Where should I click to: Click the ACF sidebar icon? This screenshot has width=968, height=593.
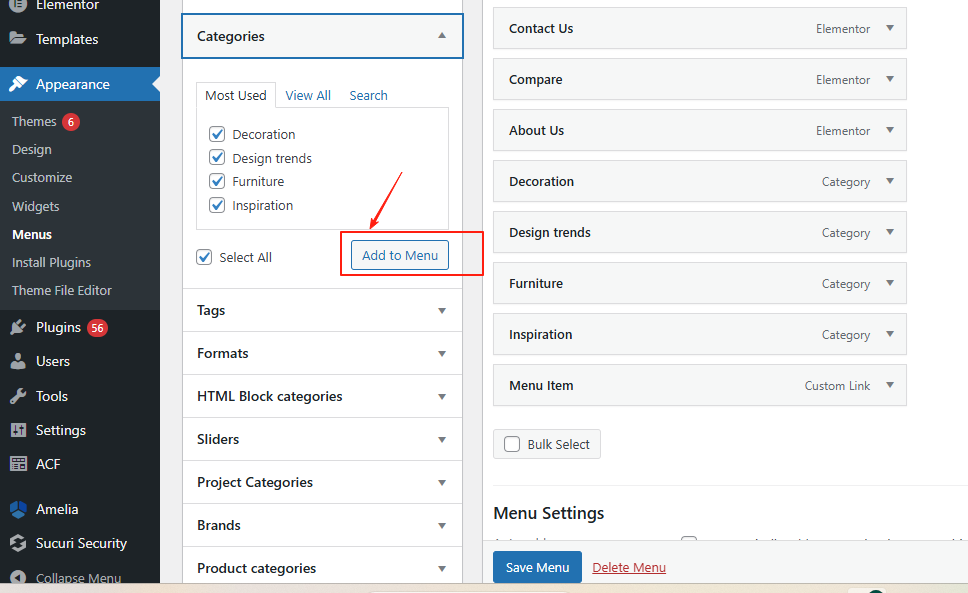[18, 464]
